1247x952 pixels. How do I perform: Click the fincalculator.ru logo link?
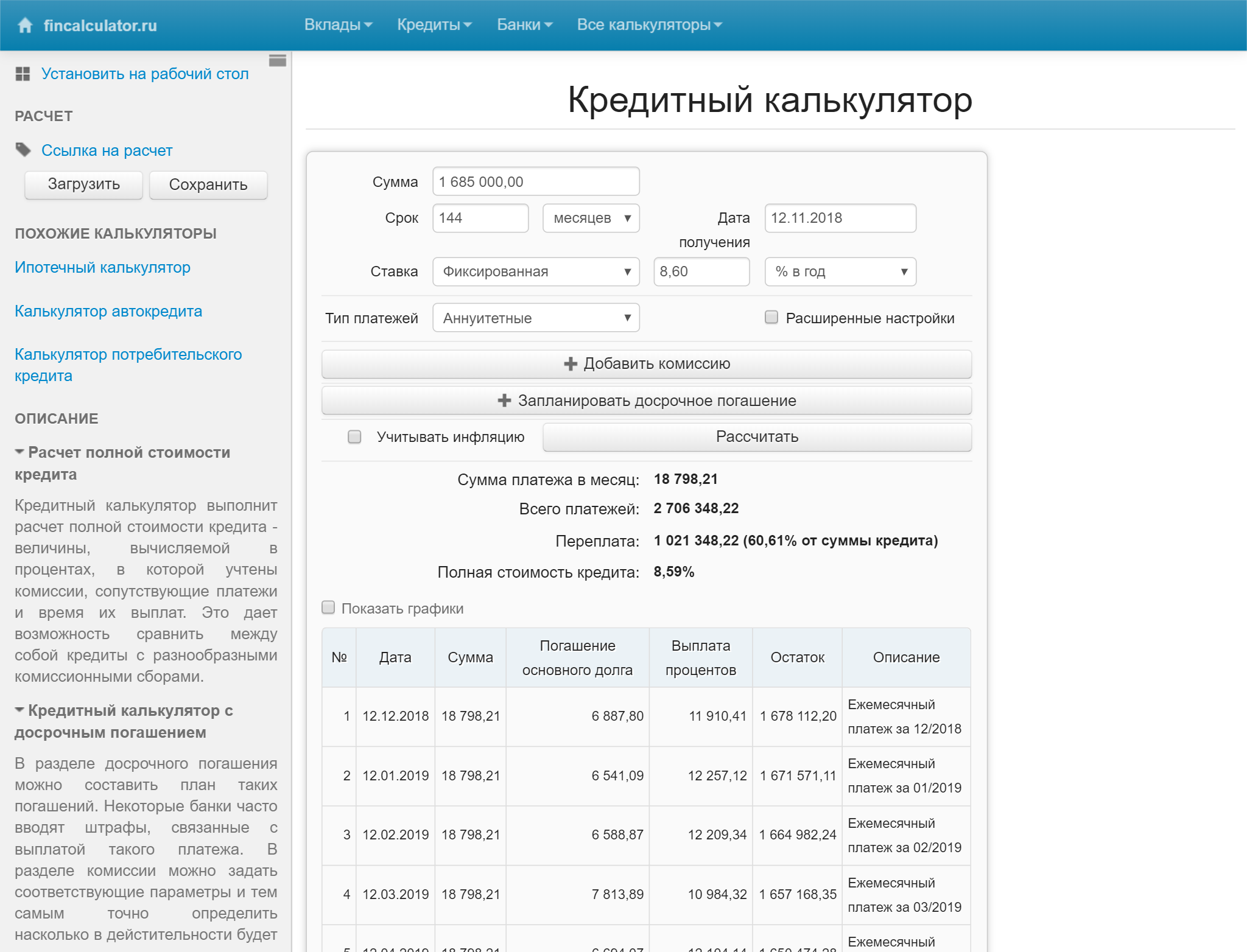pos(100,26)
